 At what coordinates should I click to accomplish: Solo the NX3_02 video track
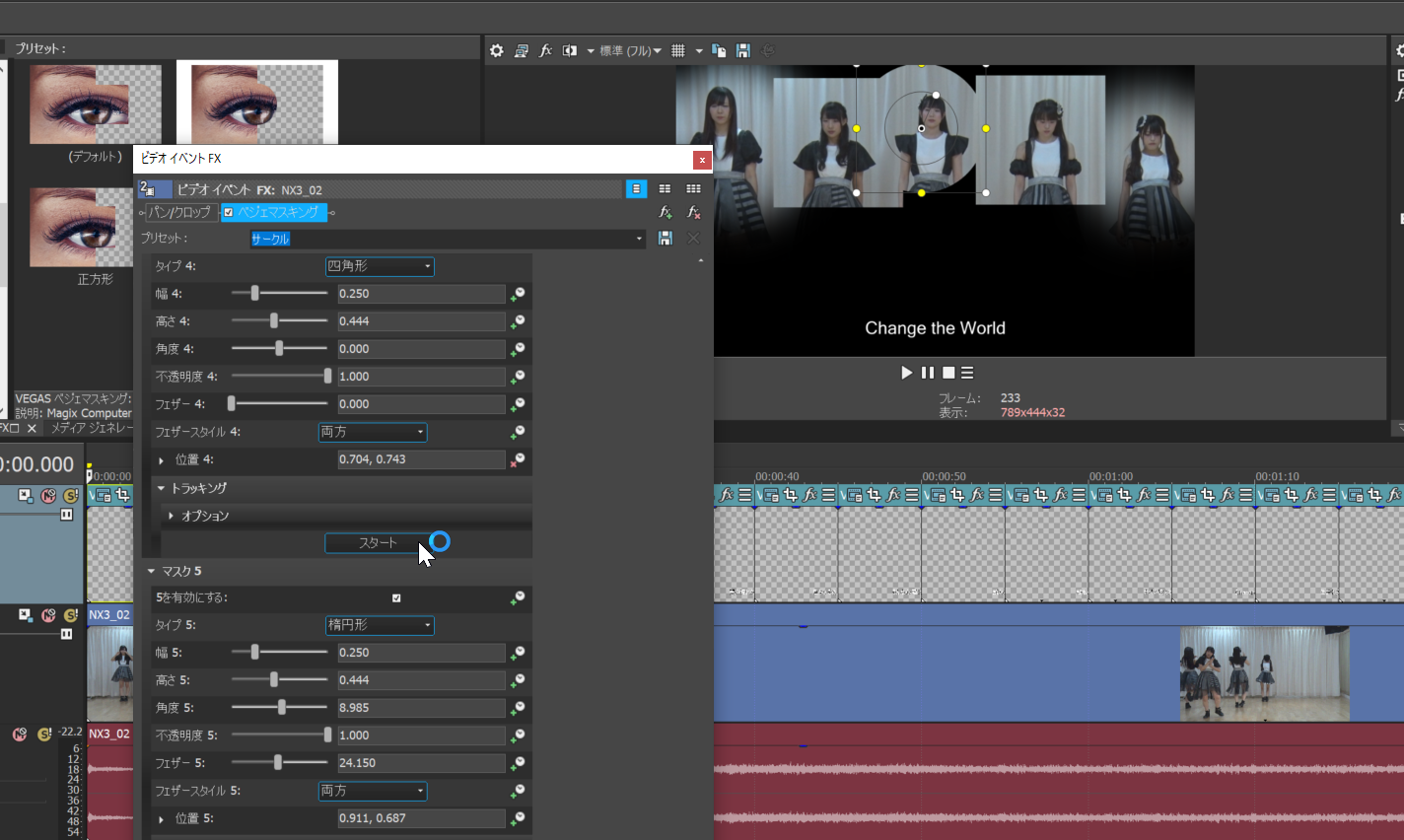71,615
